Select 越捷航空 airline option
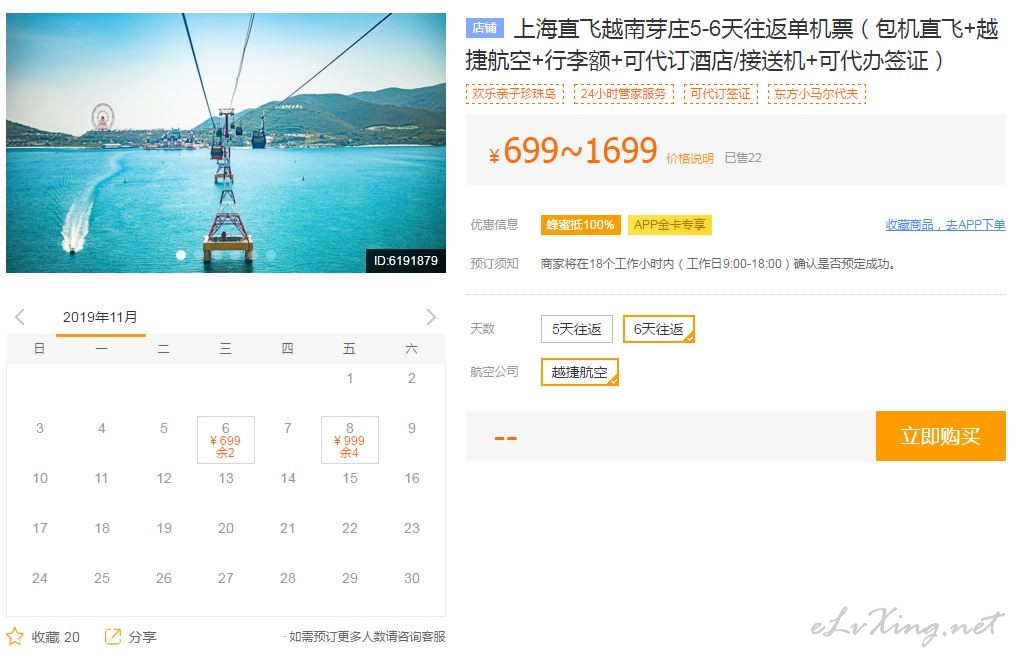This screenshot has height=659, width=1015. pyautogui.click(x=579, y=372)
